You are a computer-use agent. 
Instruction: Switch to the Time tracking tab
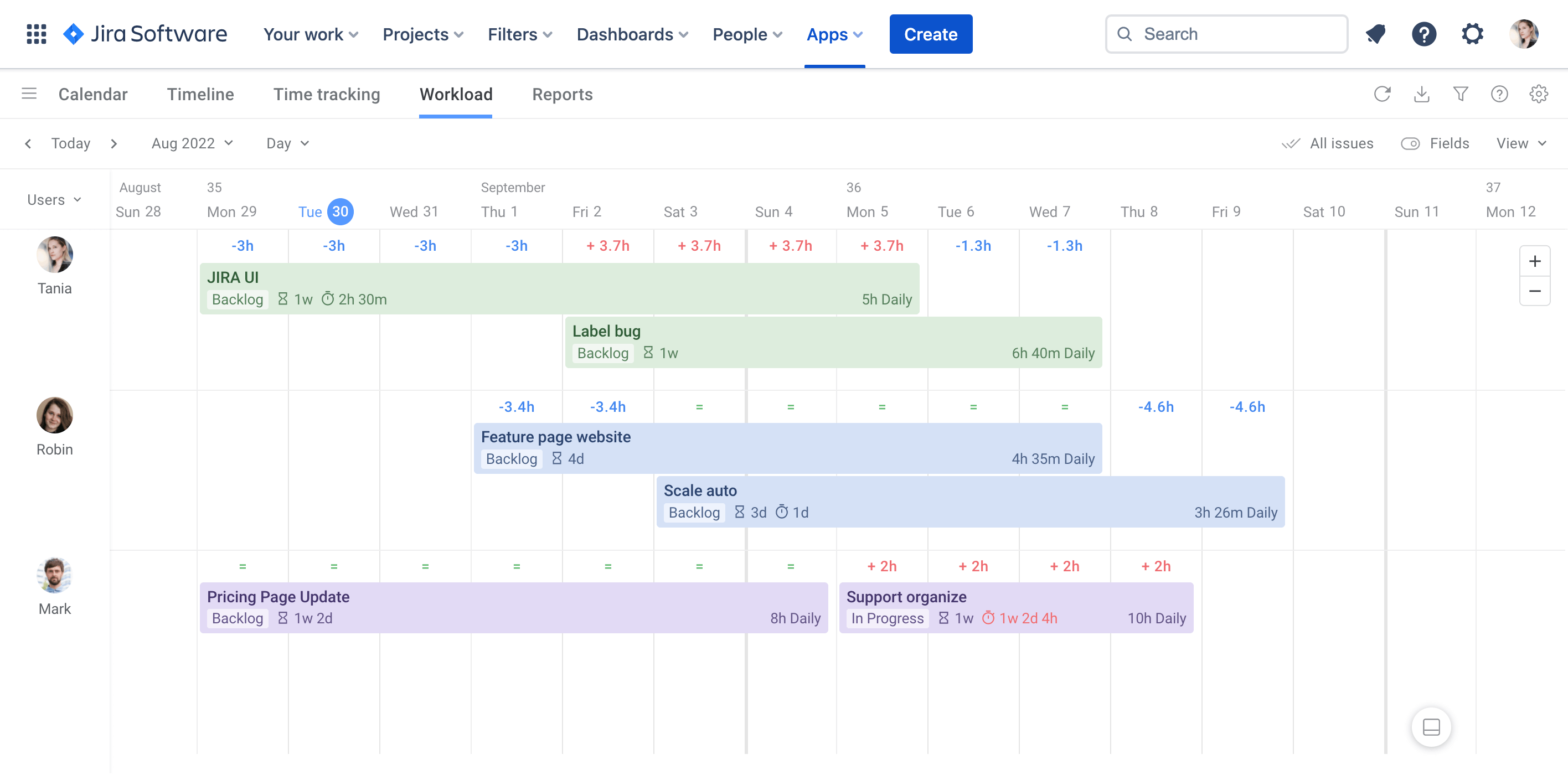pos(326,94)
